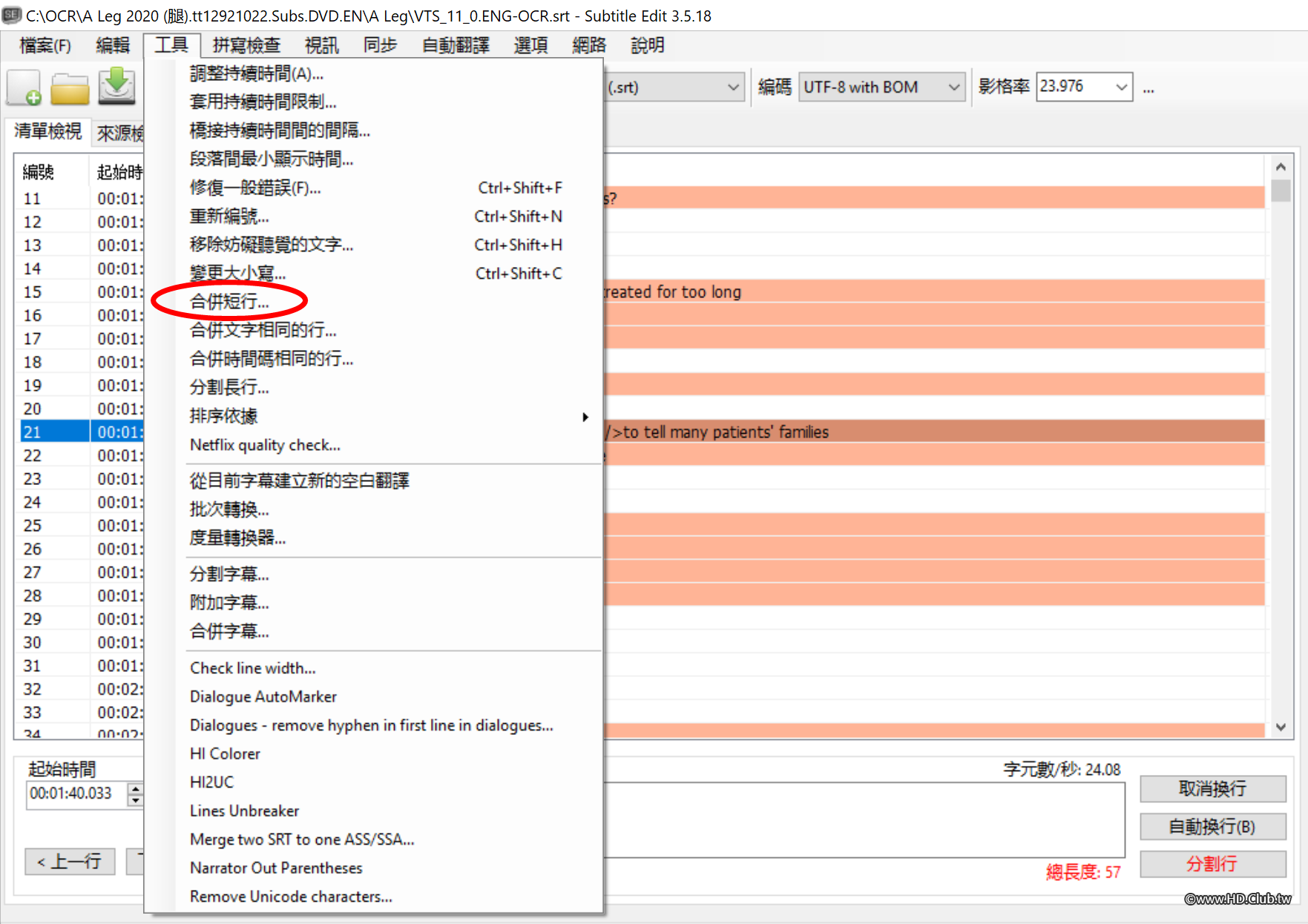Choose 從目前字幕建立新的空白翻譯 menu entry
This screenshot has height=924, width=1308.
[375, 481]
